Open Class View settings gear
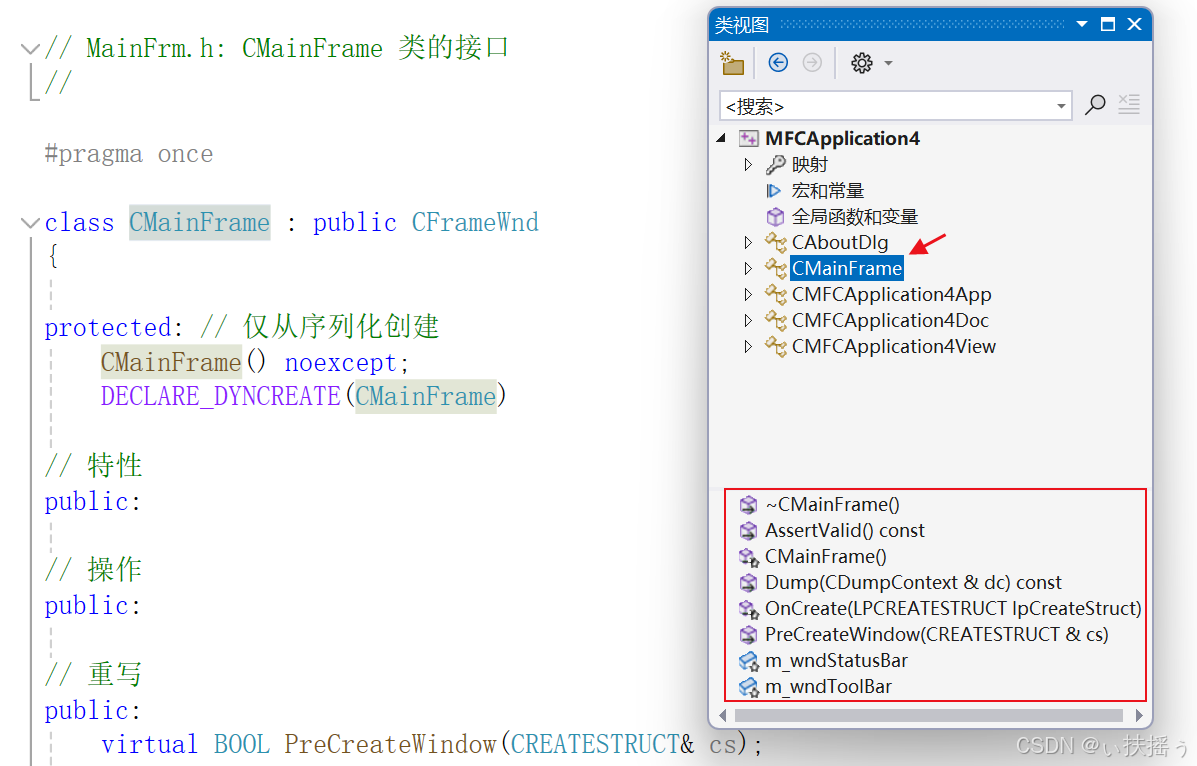Image resolution: width=1197 pixels, height=766 pixels. pos(862,63)
